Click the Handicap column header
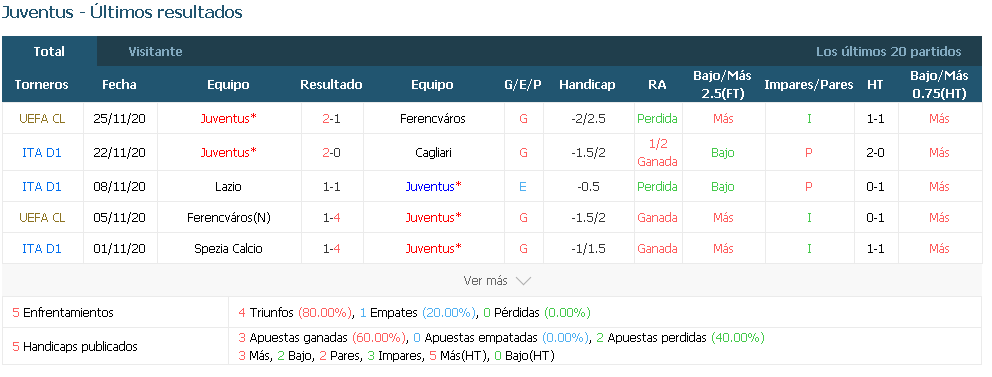Screen dimensions: 992x377 [587, 85]
